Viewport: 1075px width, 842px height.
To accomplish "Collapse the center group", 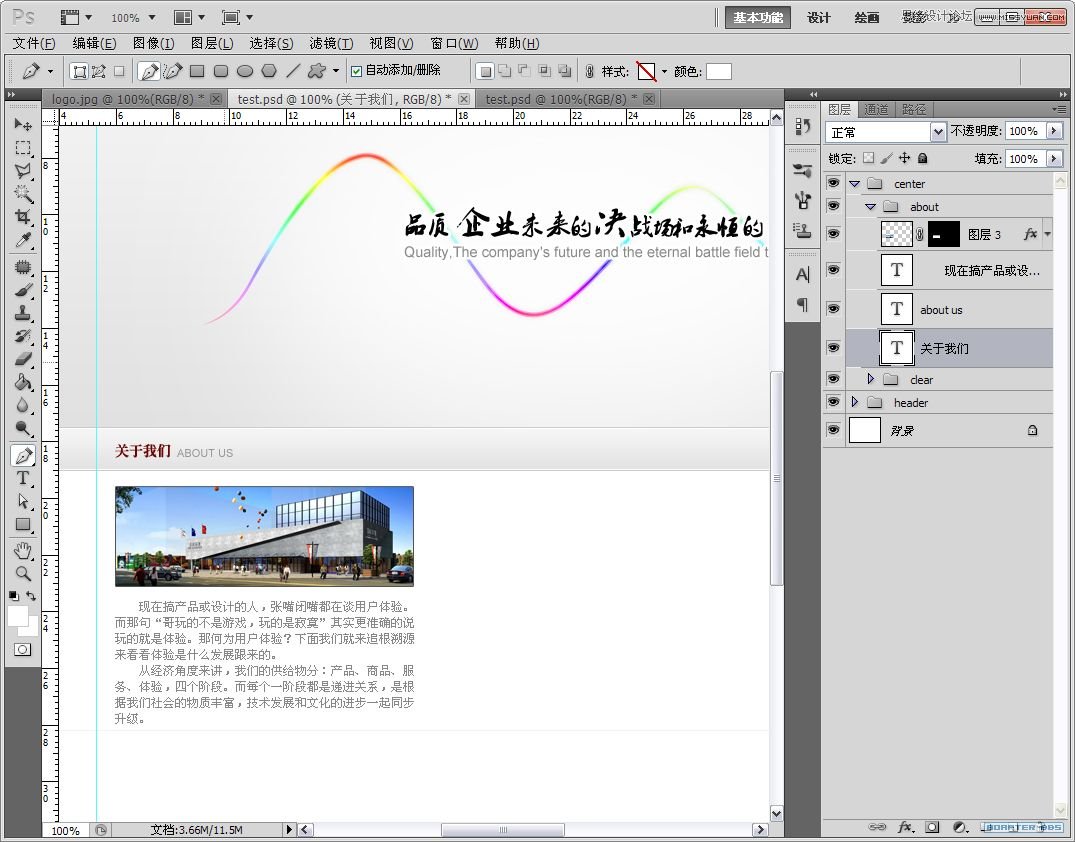I will (x=854, y=184).
